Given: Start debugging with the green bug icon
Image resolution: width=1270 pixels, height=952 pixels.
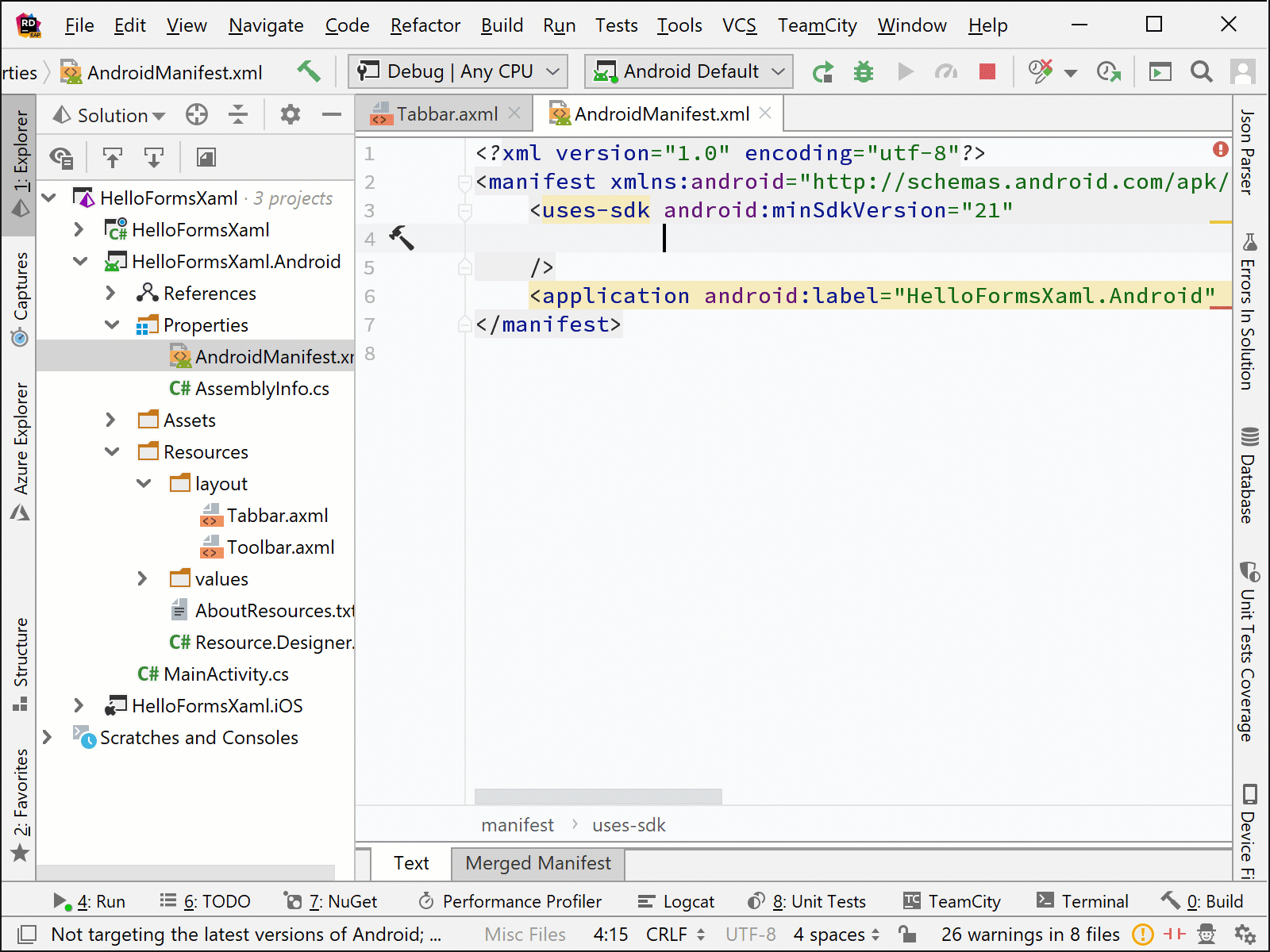Looking at the screenshot, I should 864,72.
